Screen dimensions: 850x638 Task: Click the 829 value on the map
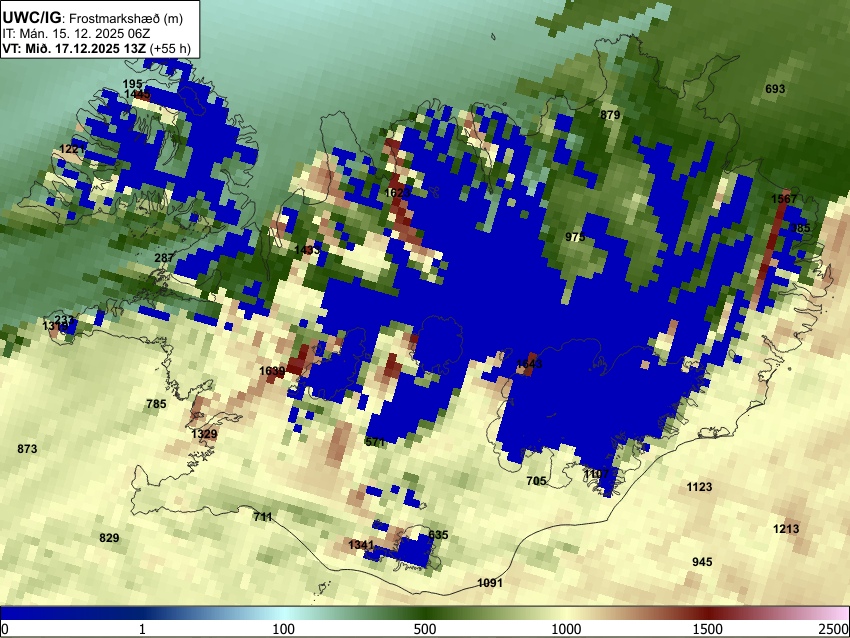109,538
